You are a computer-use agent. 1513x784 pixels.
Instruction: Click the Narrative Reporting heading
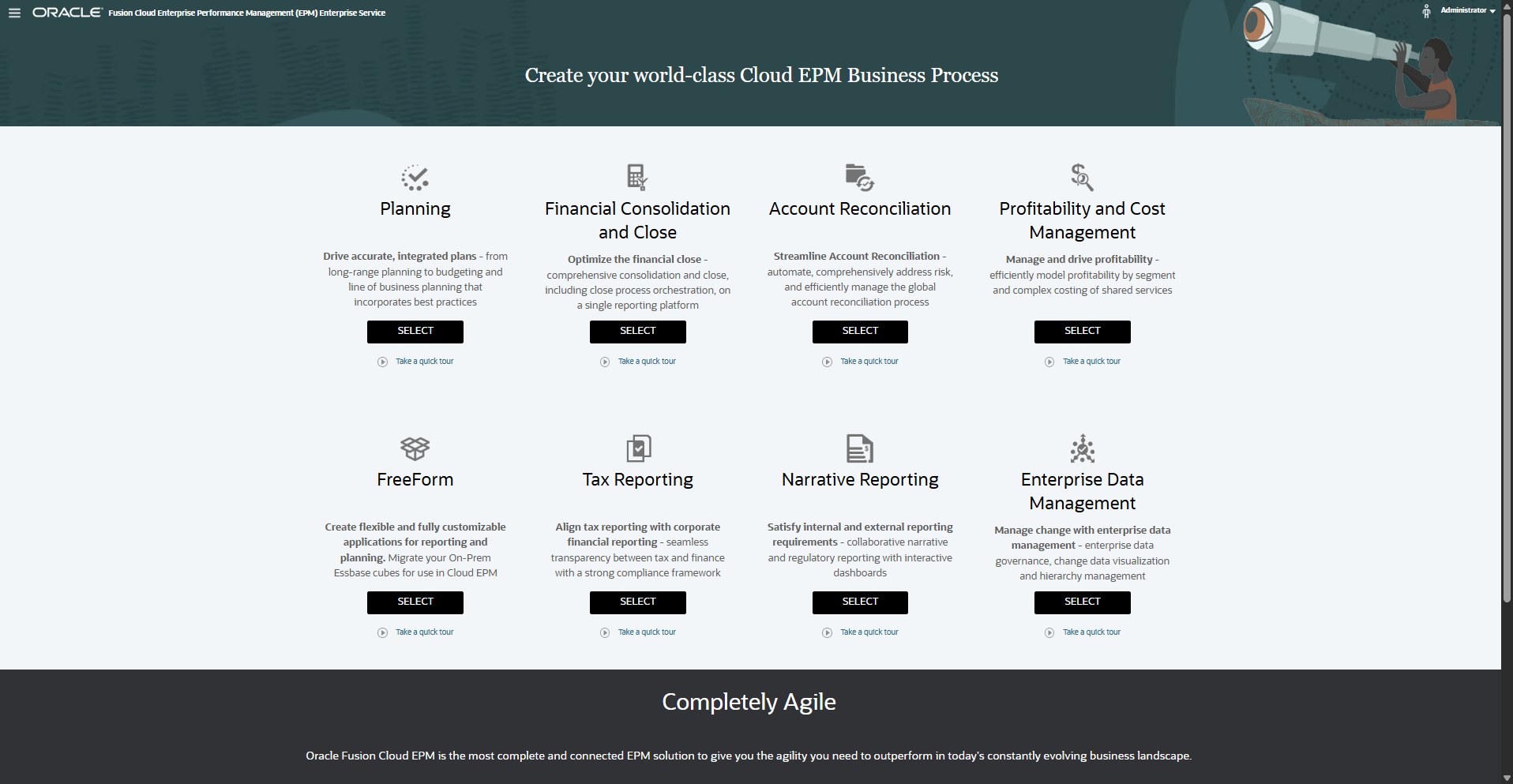tap(860, 480)
